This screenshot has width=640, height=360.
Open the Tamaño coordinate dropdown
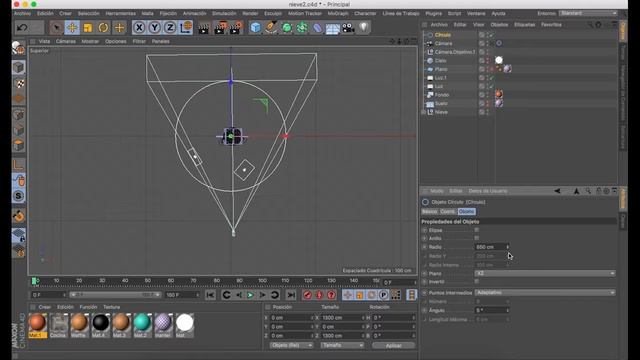click(342, 345)
